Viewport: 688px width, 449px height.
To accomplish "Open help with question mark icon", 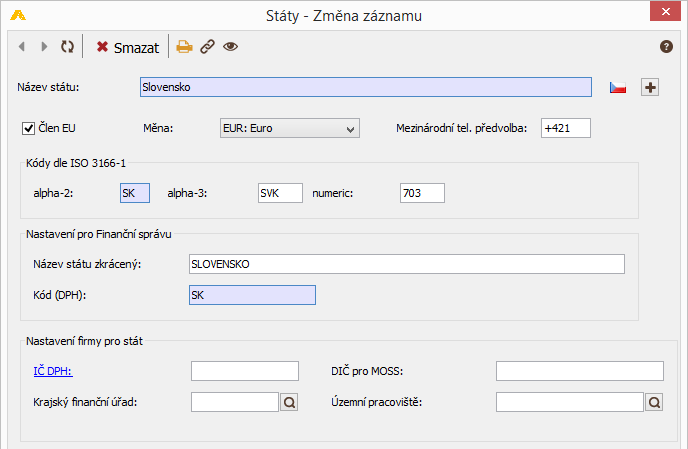I will 666,46.
